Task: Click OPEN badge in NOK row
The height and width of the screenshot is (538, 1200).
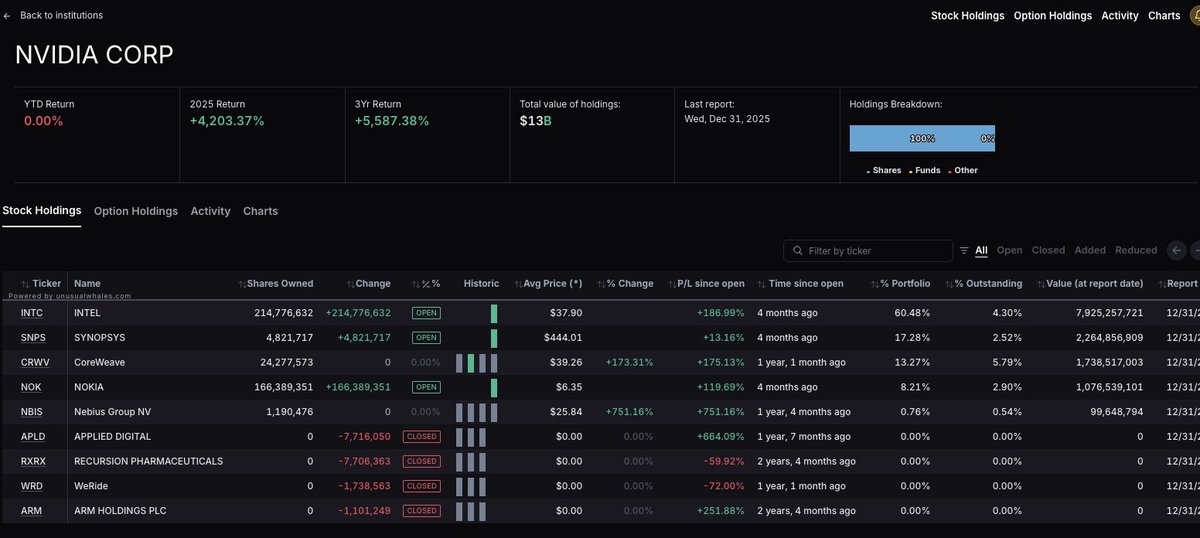Action: tap(426, 387)
